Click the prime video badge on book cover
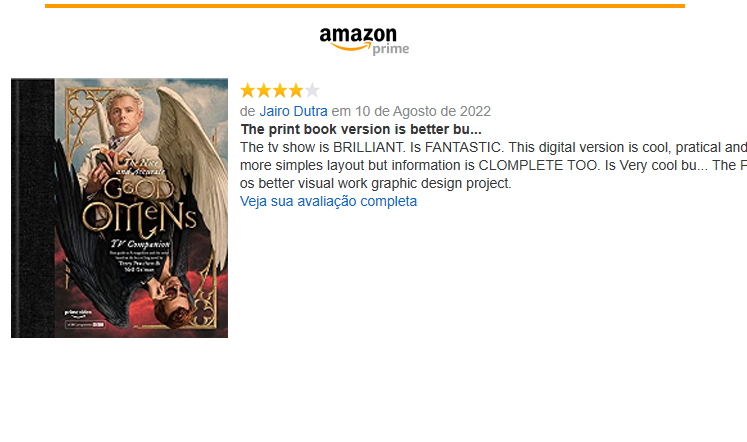747x442 pixels. pyautogui.click(x=78, y=313)
